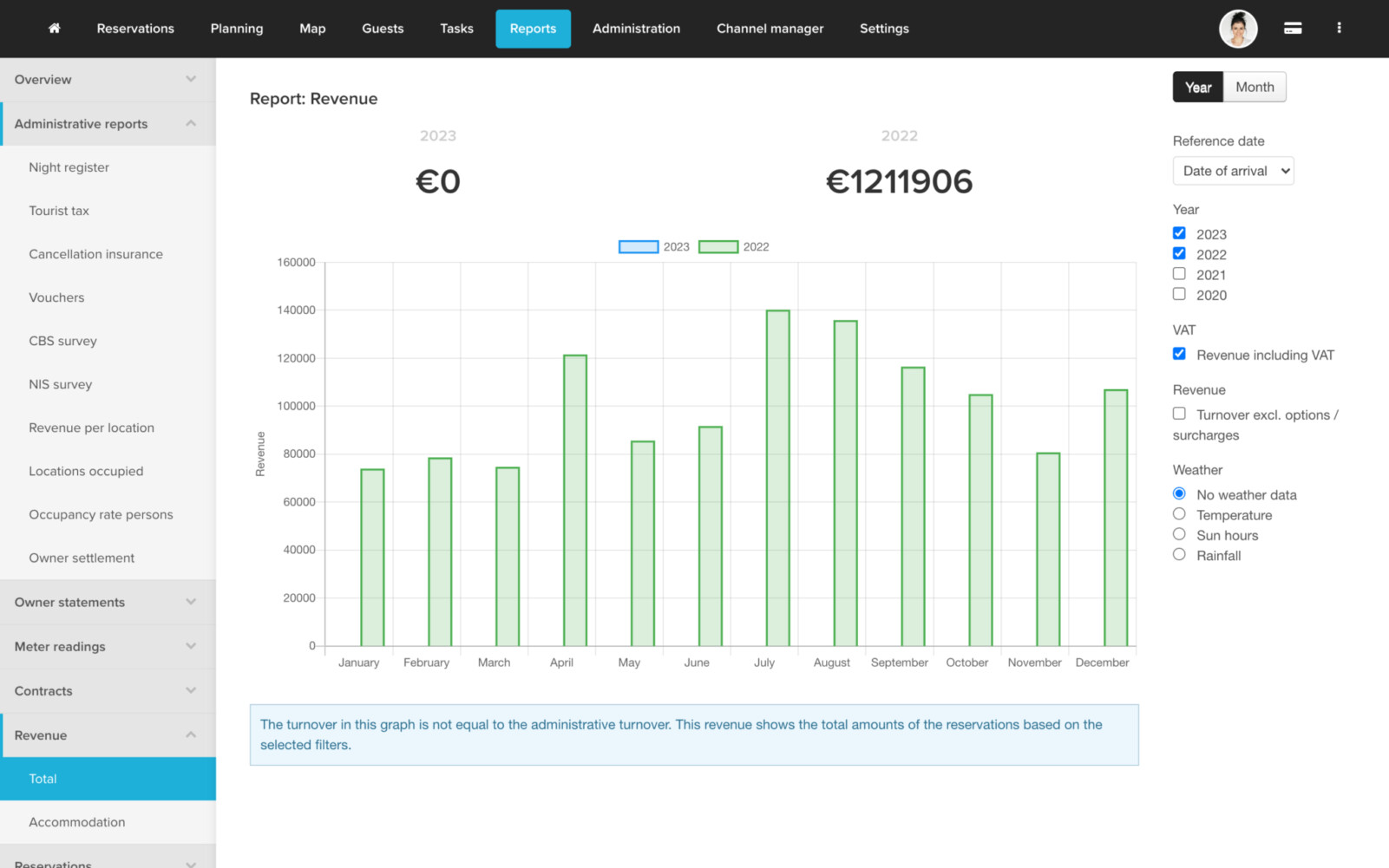Enable the 2021 year checkbox
Image resolution: width=1389 pixels, height=868 pixels.
click(x=1178, y=274)
